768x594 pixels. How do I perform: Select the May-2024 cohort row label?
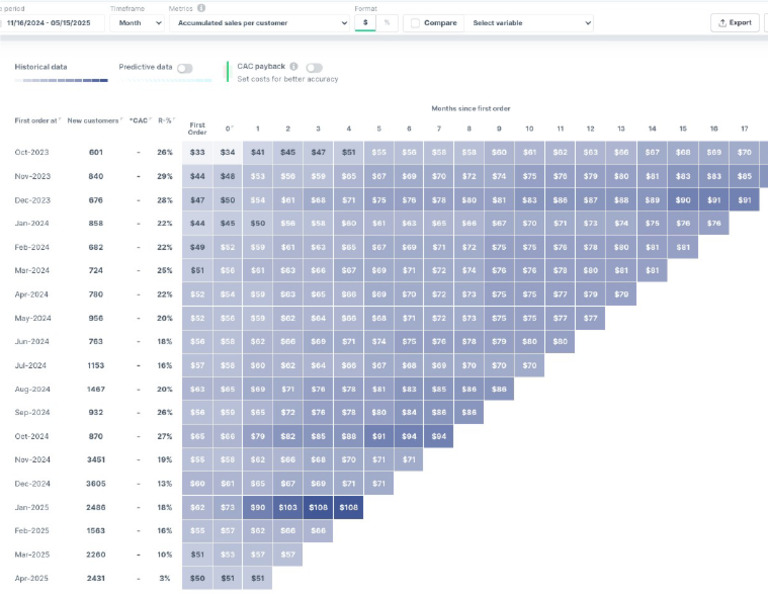(33, 318)
